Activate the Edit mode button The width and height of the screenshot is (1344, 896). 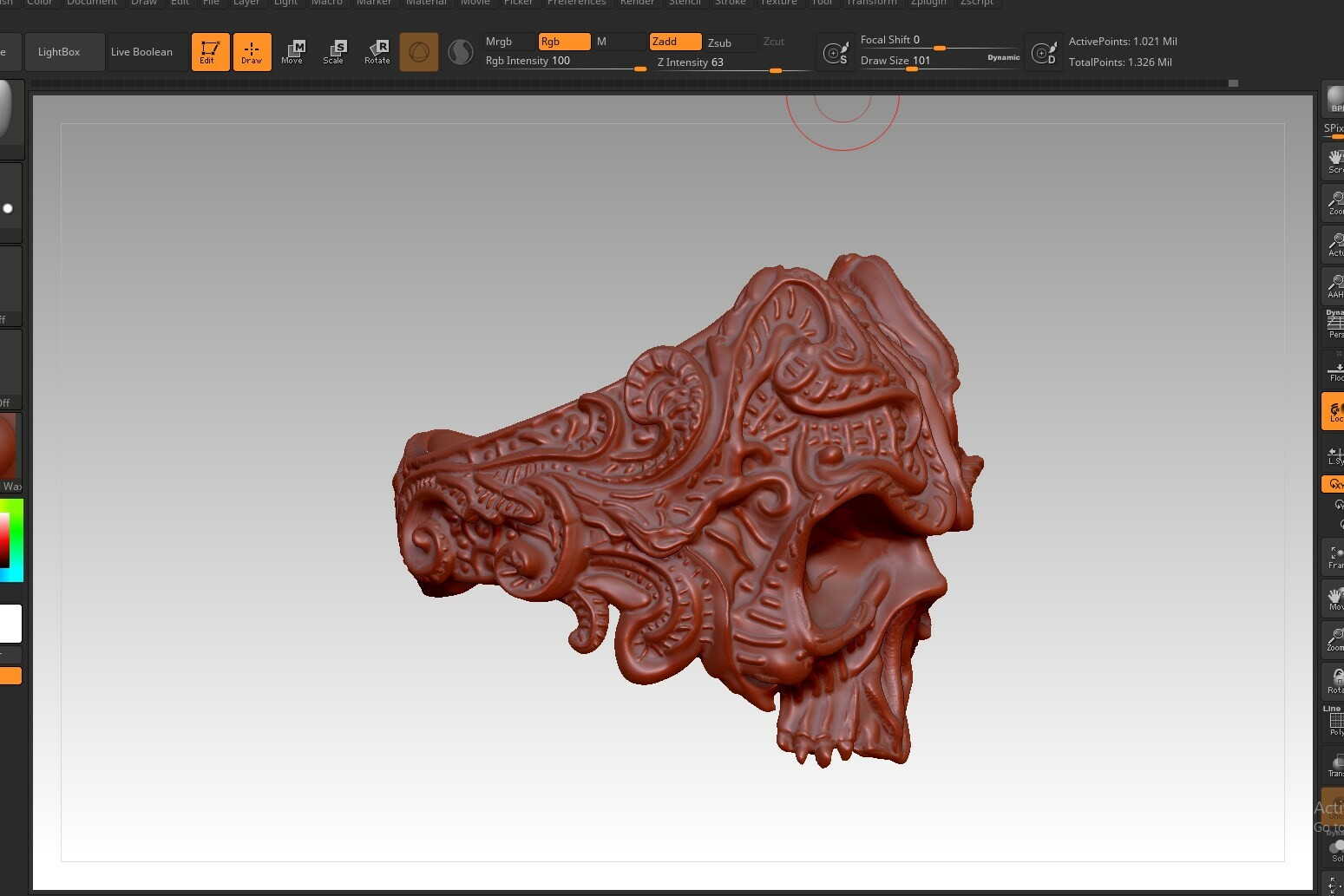[x=210, y=52]
